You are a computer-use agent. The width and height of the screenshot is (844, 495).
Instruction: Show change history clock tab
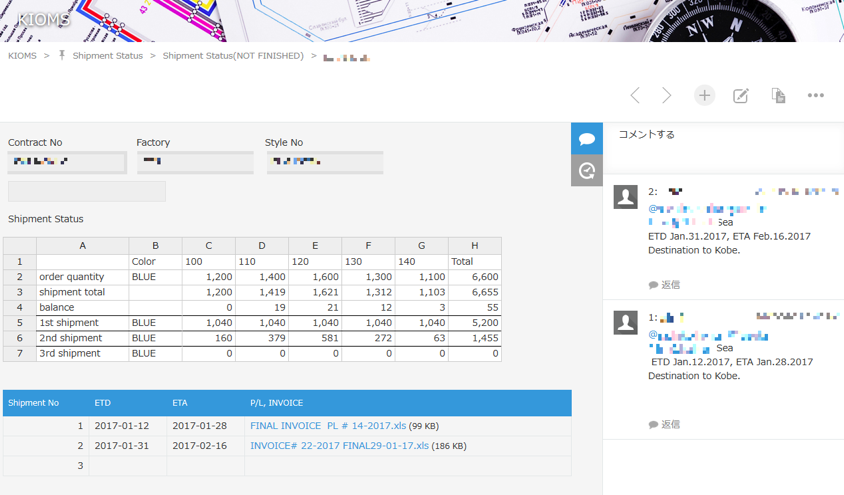[x=587, y=171]
